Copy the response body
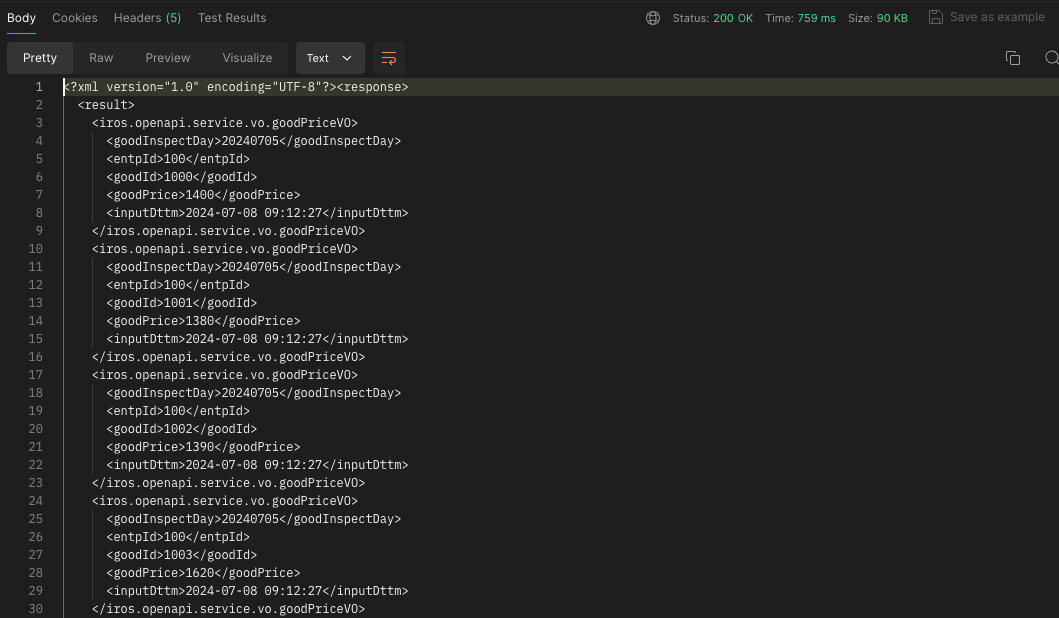This screenshot has height=618, width=1059. point(1013,58)
